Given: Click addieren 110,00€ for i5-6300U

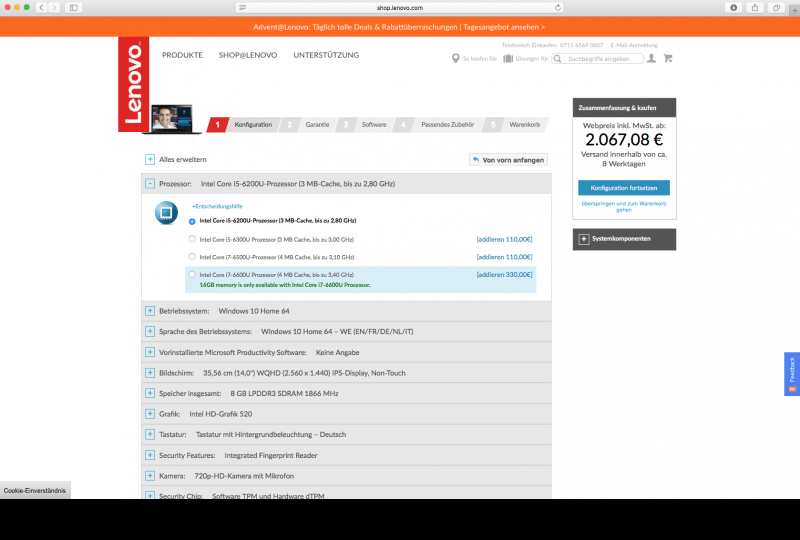Looking at the screenshot, I should coord(504,239).
